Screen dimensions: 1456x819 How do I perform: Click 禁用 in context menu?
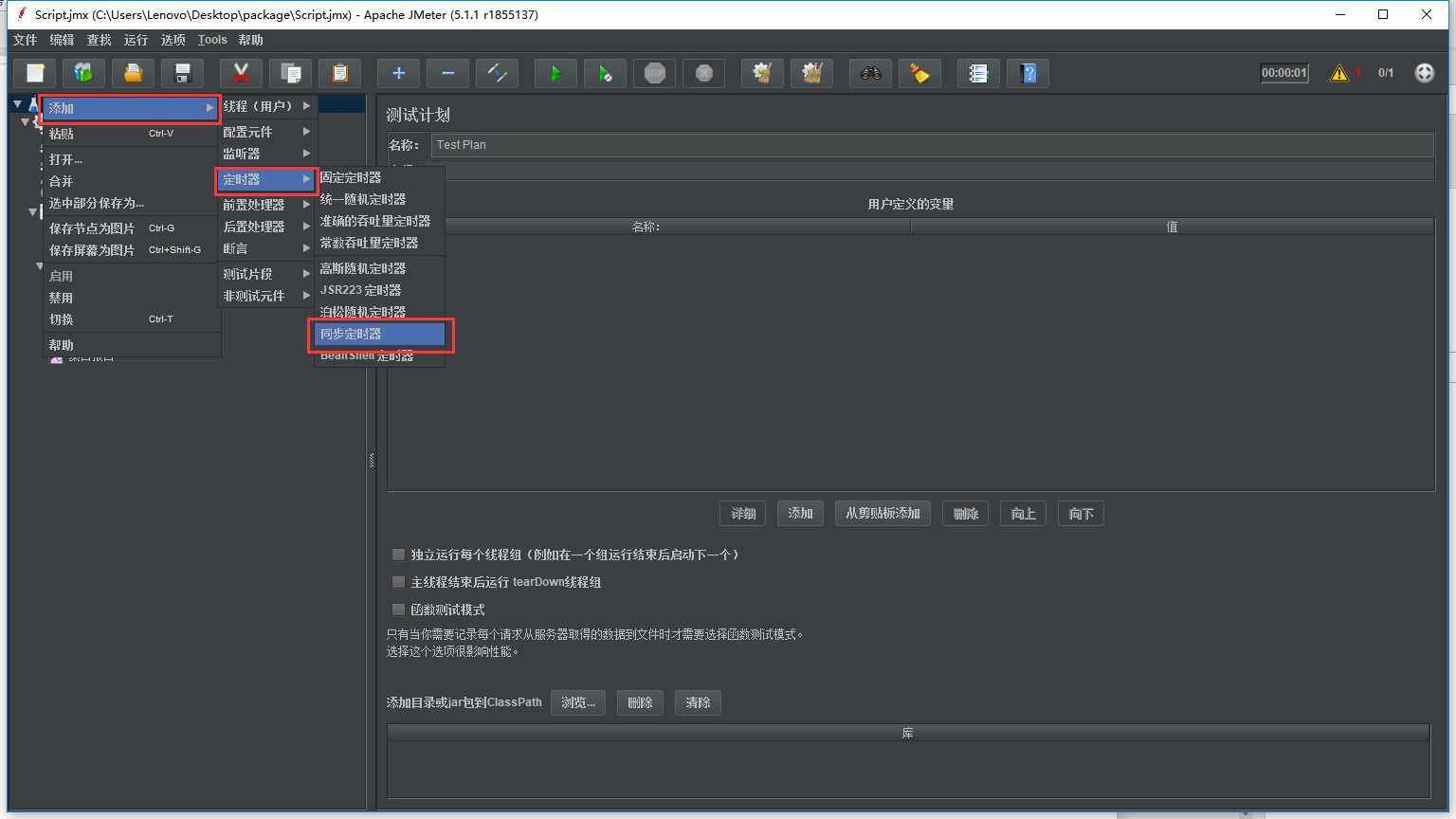132,298
